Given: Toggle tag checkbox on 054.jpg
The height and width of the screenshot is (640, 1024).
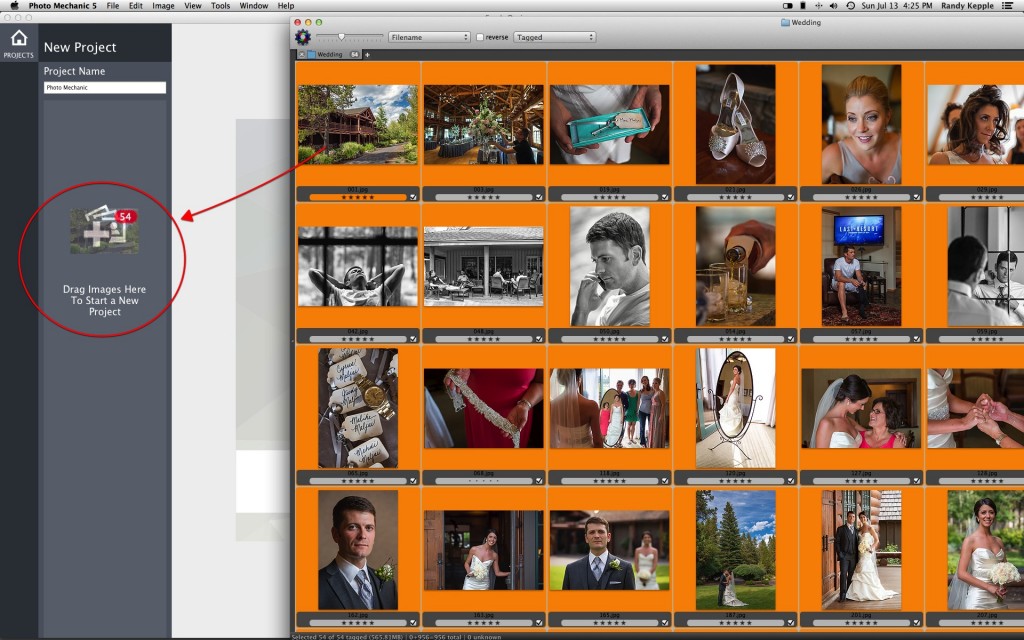Looking at the screenshot, I should tap(790, 339).
